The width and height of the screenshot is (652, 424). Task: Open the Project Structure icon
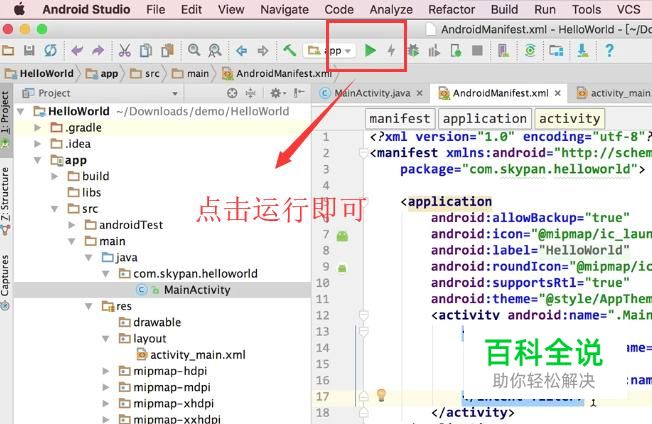(556, 51)
